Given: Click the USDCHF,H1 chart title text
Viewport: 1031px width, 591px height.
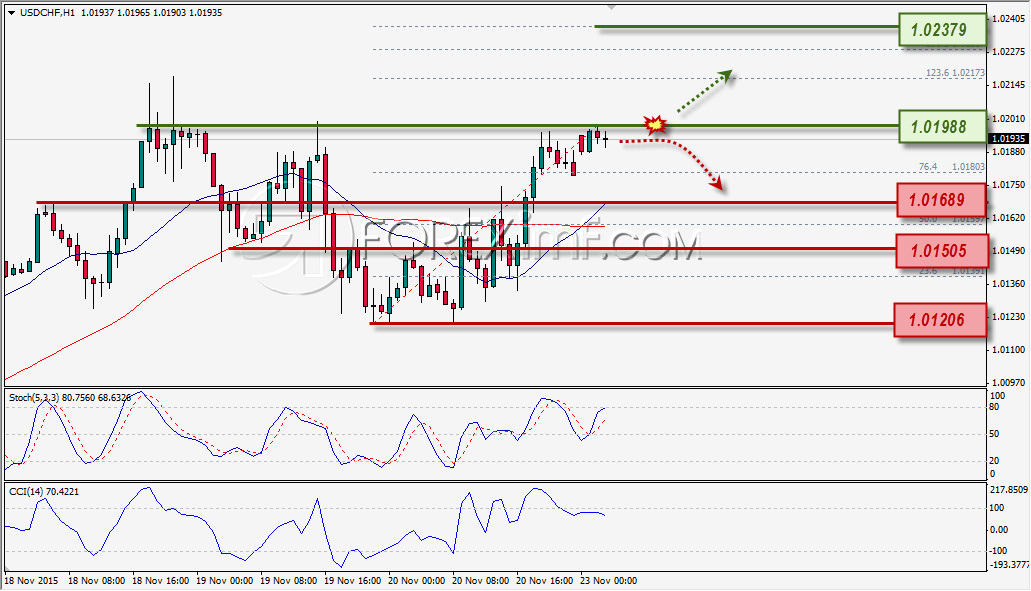Looking at the screenshot, I should pos(47,12).
